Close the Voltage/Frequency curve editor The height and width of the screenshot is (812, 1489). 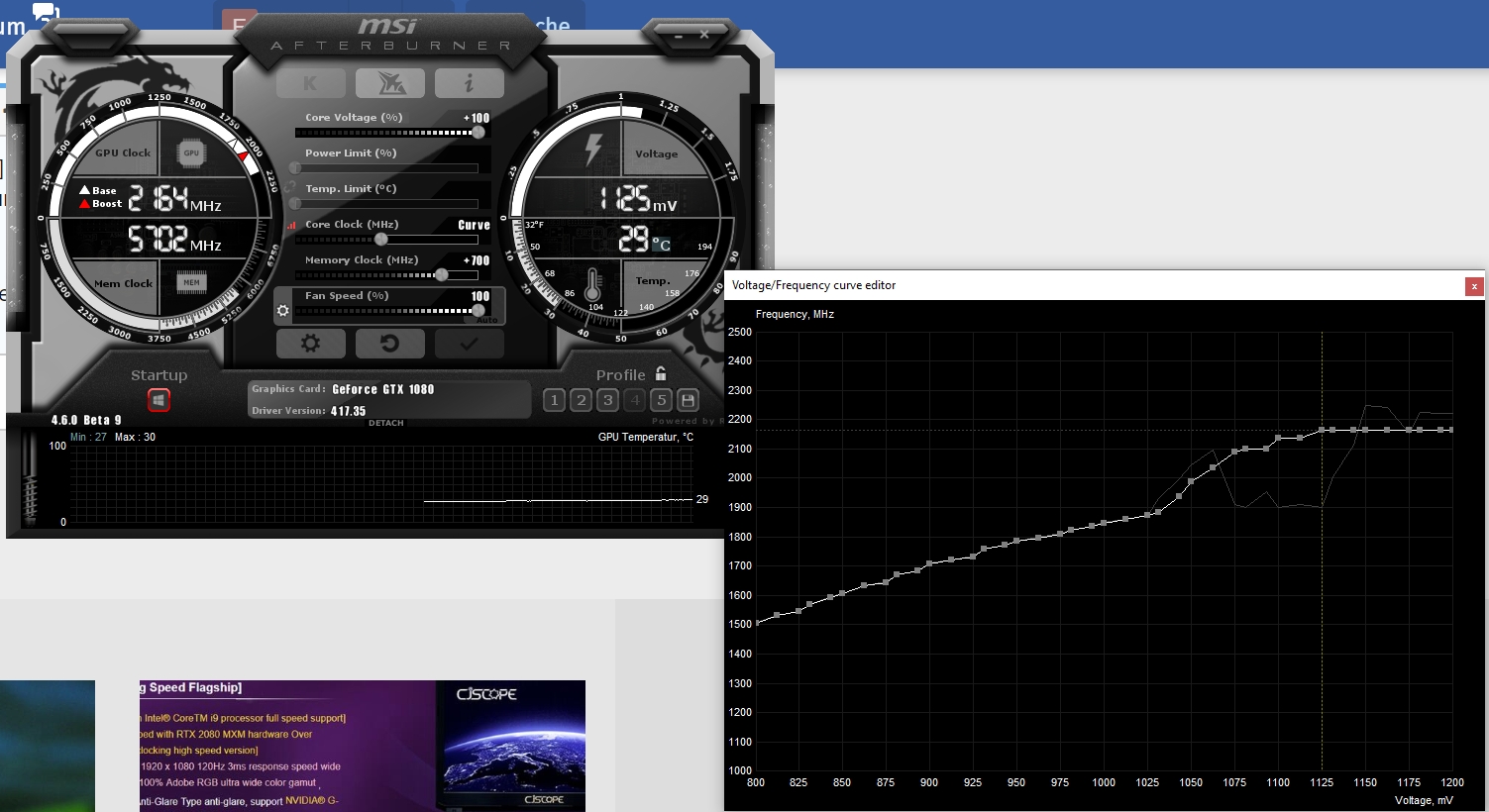pos(1474,286)
